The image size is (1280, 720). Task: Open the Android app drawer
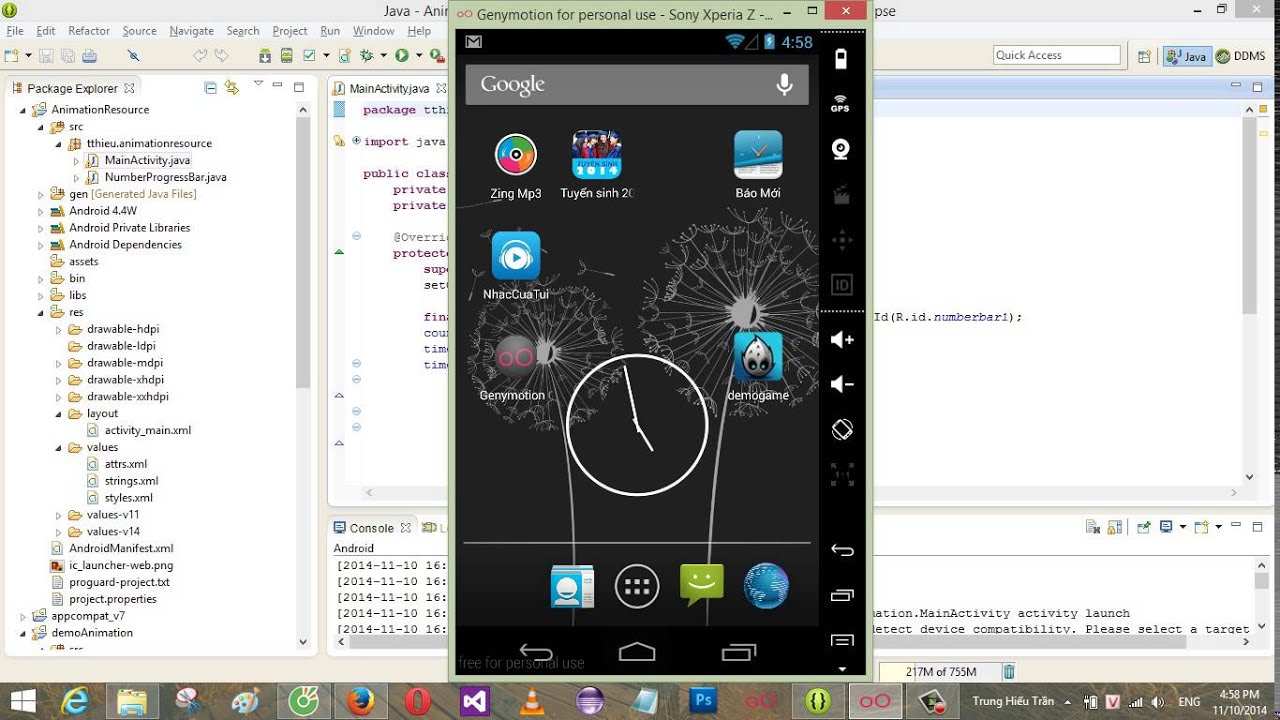(637, 586)
